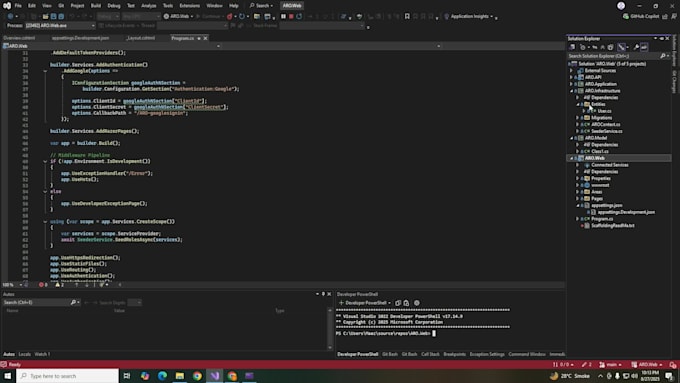Open Properties wrench icon in Solution Explorer

(x=636, y=47)
